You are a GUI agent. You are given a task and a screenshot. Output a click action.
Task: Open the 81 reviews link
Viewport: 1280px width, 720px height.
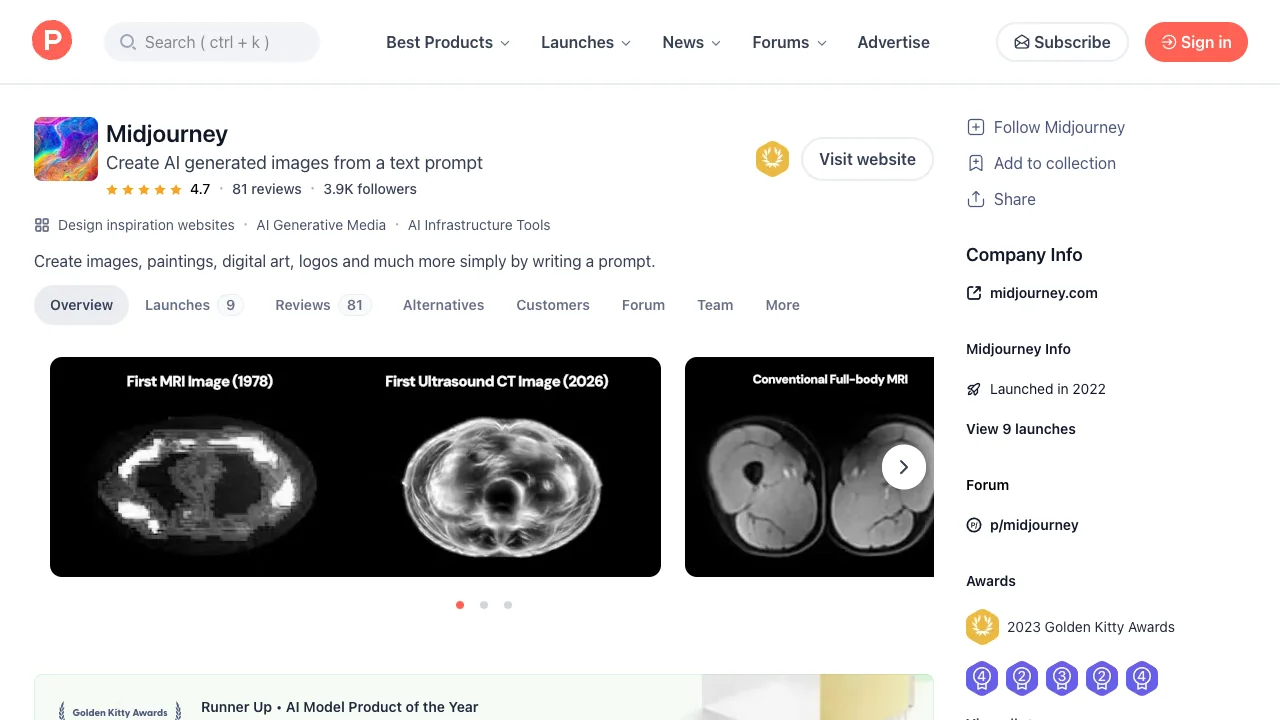coord(266,189)
